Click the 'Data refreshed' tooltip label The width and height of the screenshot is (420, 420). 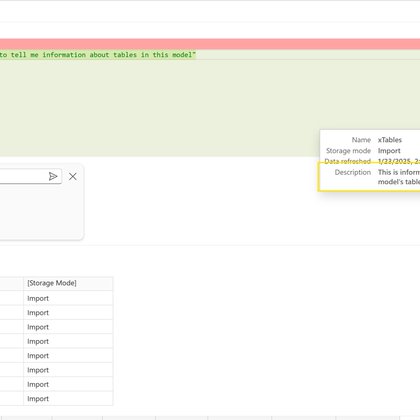click(348, 161)
